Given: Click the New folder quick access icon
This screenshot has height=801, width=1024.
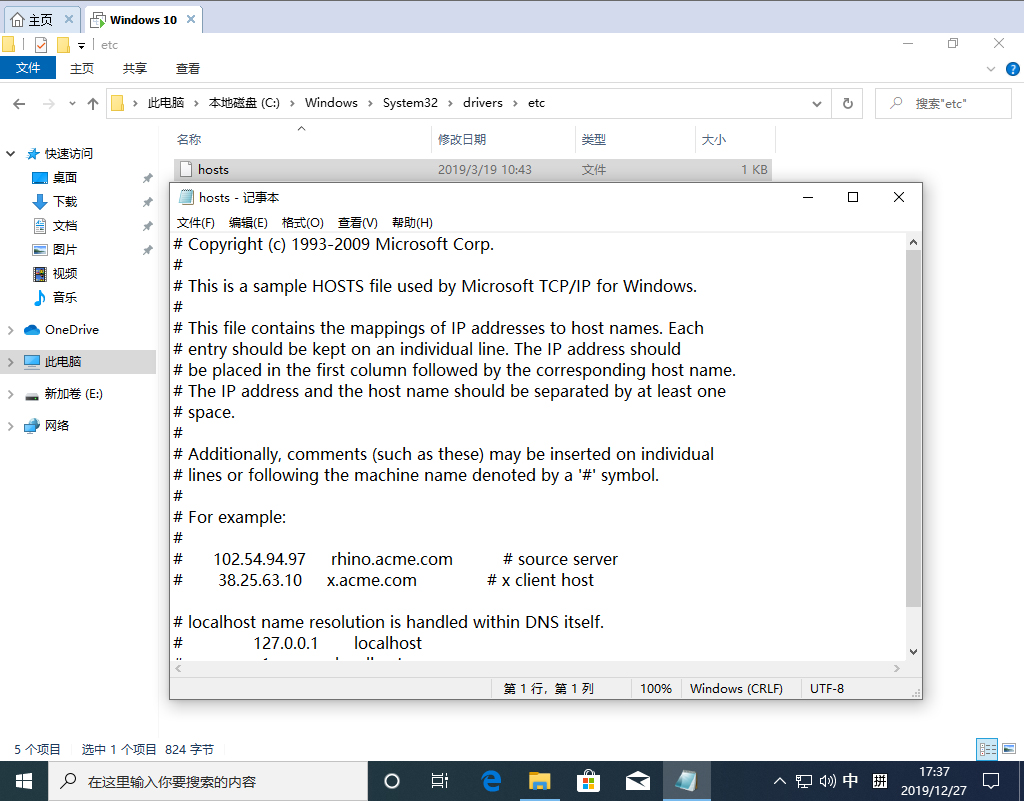Looking at the screenshot, I should (63, 44).
